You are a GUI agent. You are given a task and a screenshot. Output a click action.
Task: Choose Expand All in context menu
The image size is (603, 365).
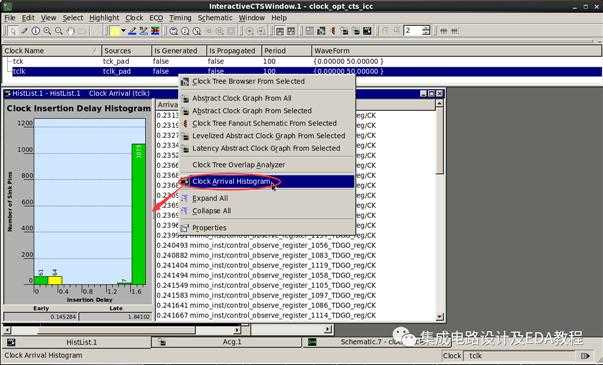pyautogui.click(x=267, y=198)
